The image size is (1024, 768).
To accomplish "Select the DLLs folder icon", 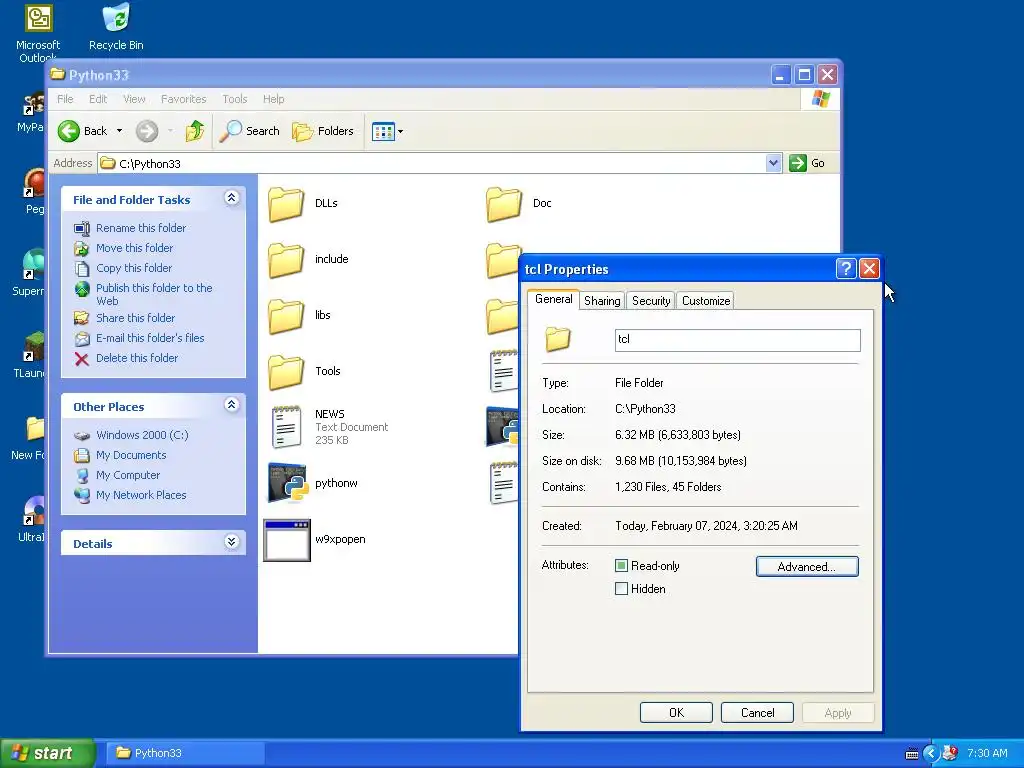I will [286, 204].
